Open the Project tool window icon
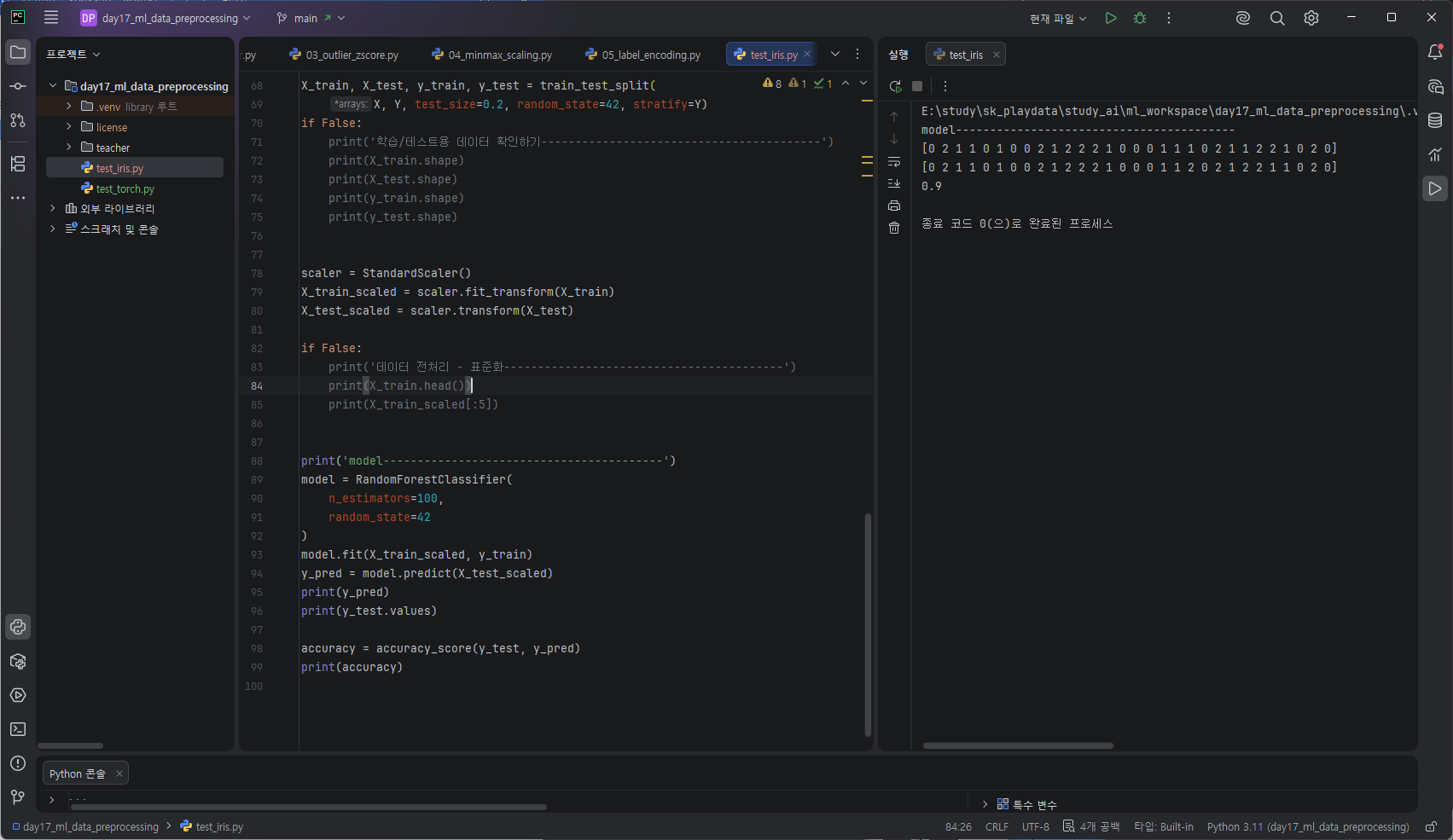Screen dimensions: 1453x840 [18, 52]
